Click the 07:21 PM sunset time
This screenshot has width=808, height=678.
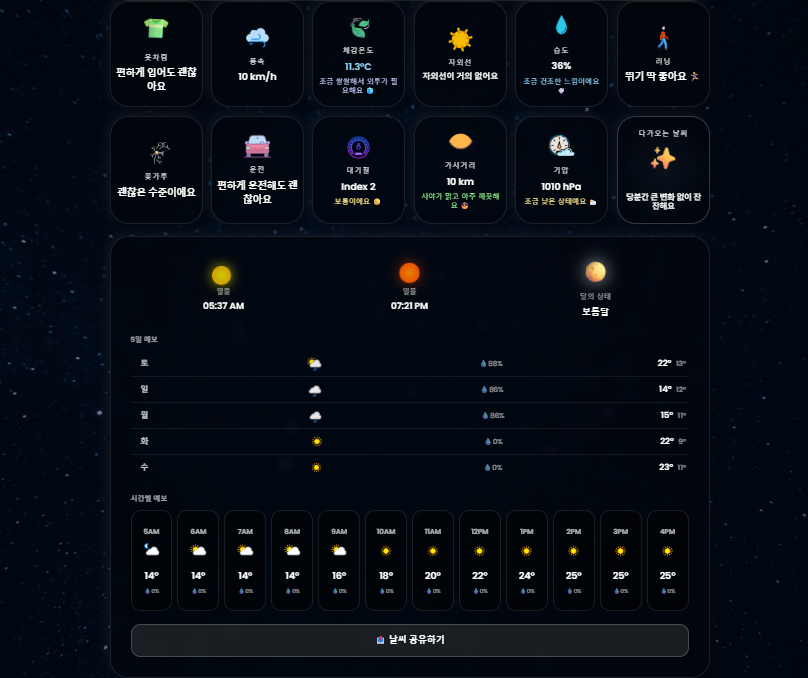pyautogui.click(x=409, y=306)
